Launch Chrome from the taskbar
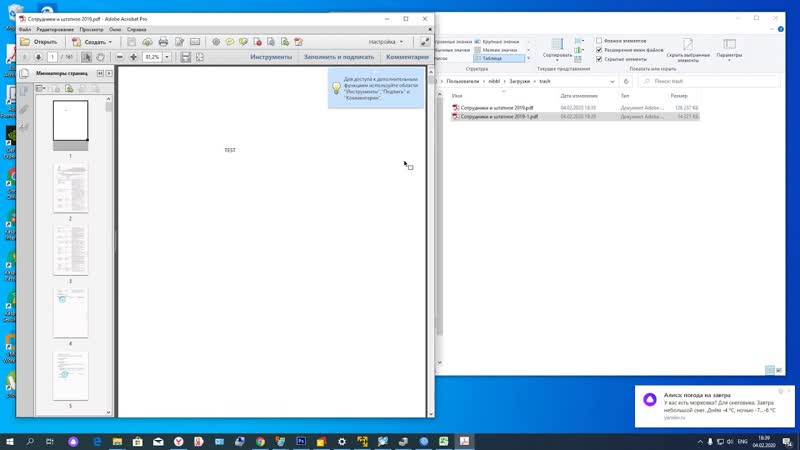Image resolution: width=800 pixels, height=450 pixels. [x=260, y=441]
